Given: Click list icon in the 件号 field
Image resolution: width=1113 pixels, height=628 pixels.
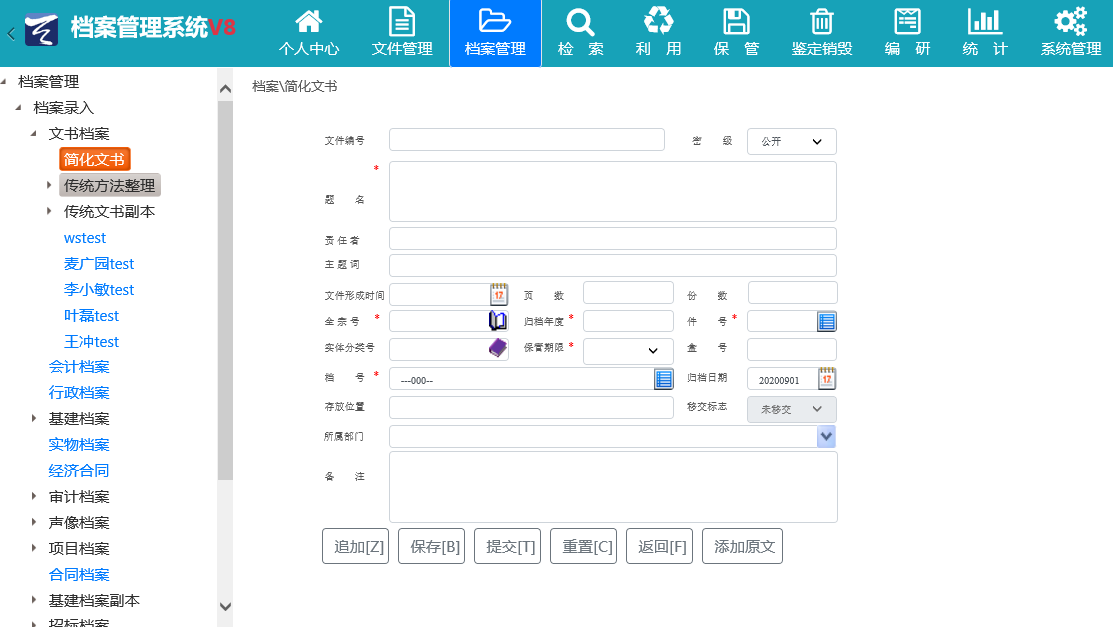Looking at the screenshot, I should pyautogui.click(x=827, y=321).
